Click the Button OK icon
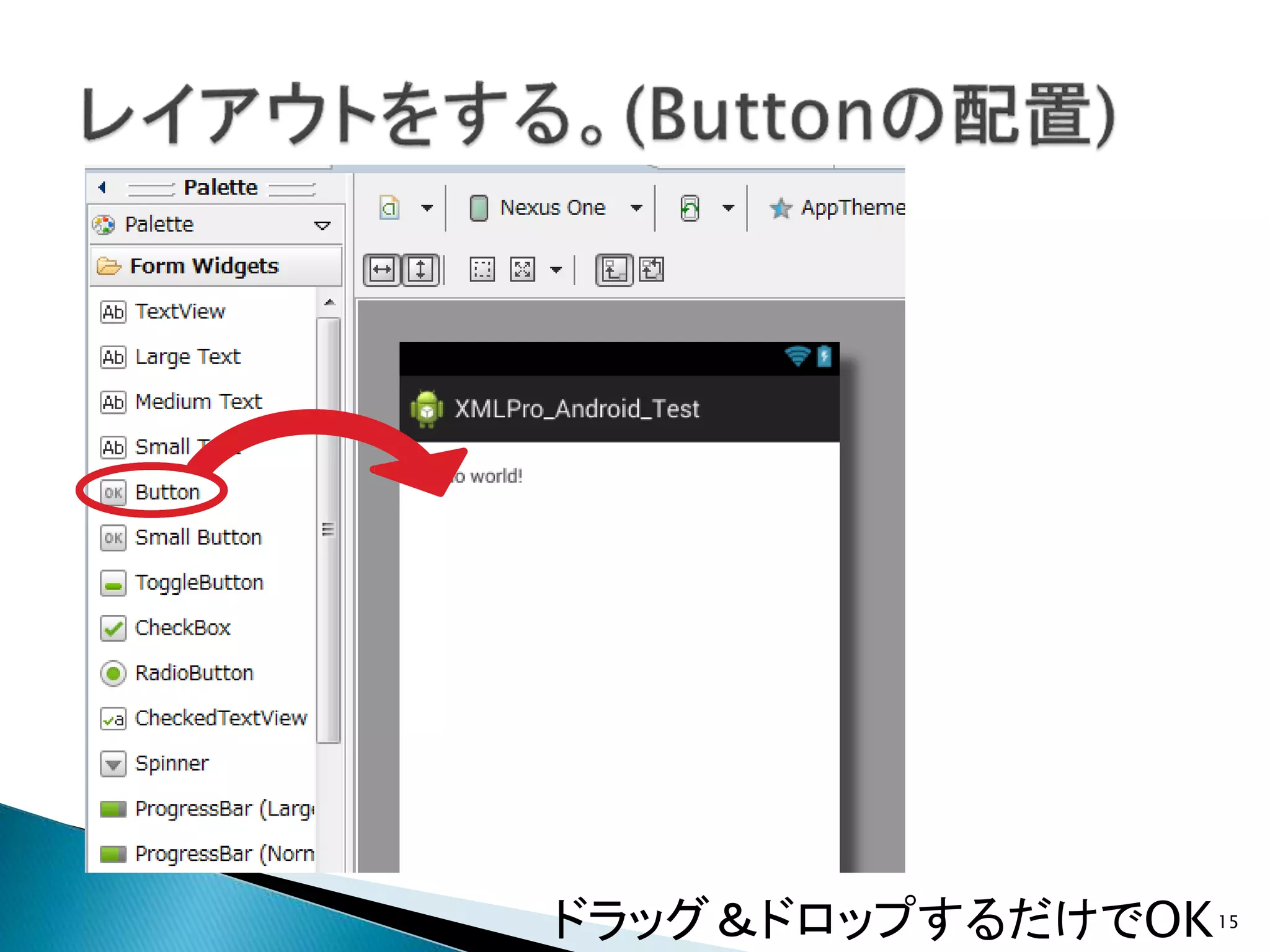This screenshot has width=1270, height=952. [113, 493]
